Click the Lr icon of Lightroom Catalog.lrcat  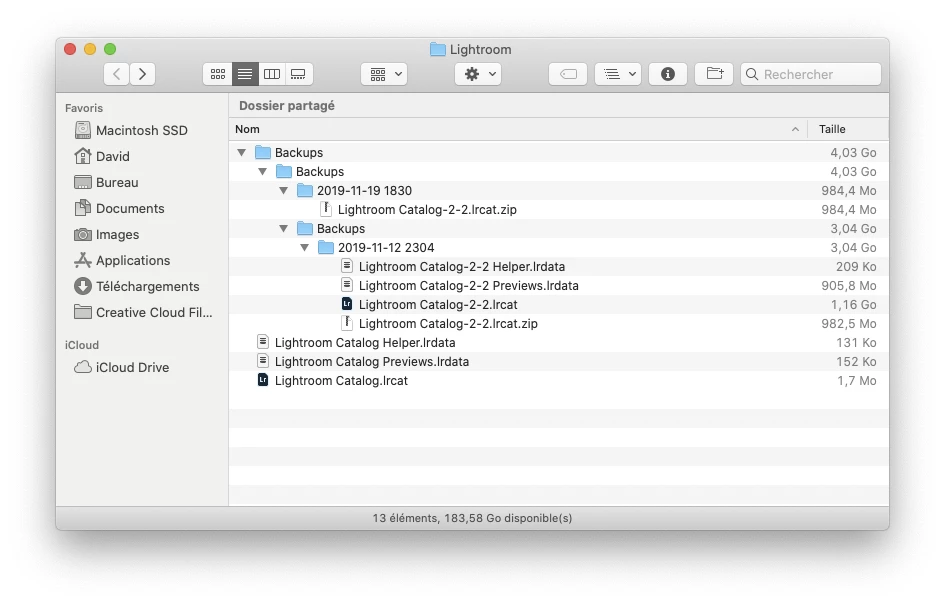263,380
